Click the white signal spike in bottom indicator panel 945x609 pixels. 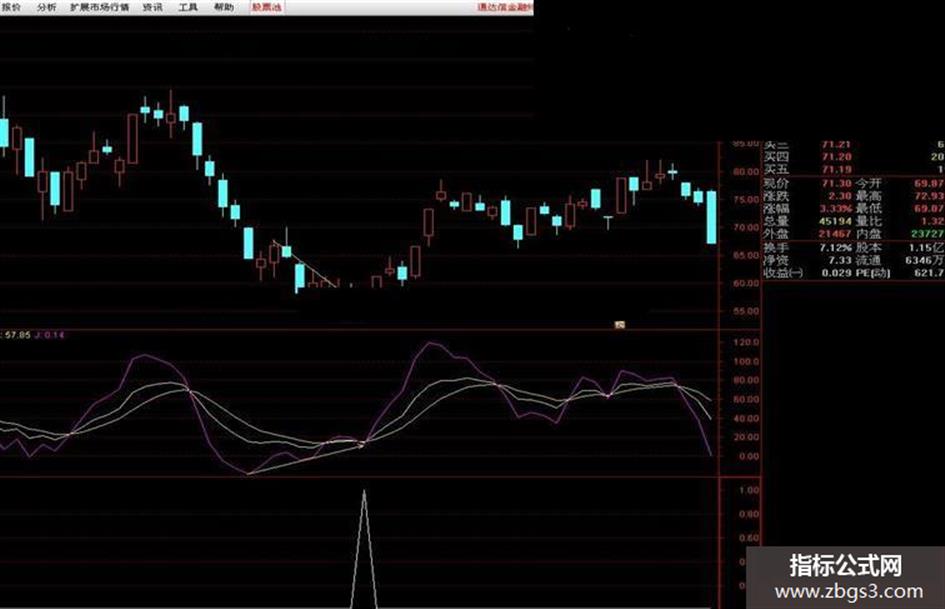point(364,547)
